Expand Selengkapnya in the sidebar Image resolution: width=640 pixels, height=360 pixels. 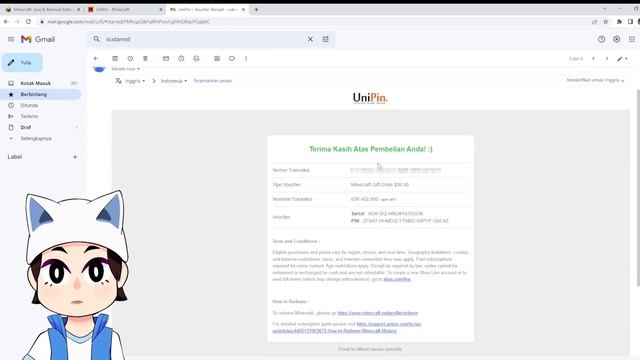coord(36,138)
